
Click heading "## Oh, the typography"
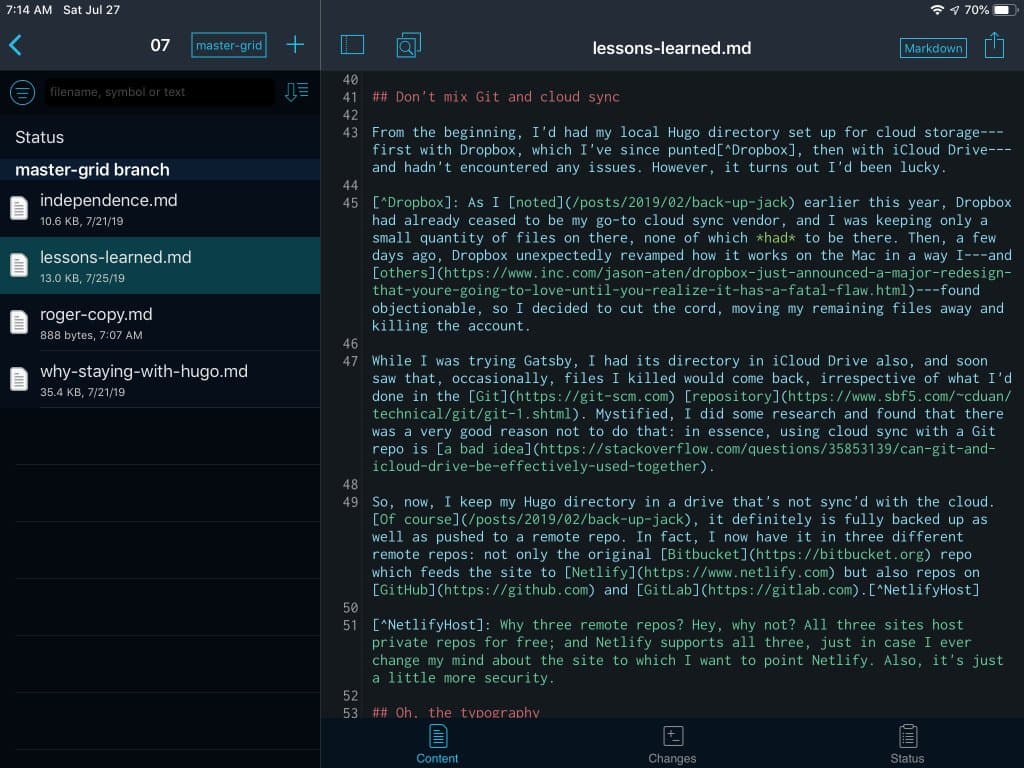456,712
